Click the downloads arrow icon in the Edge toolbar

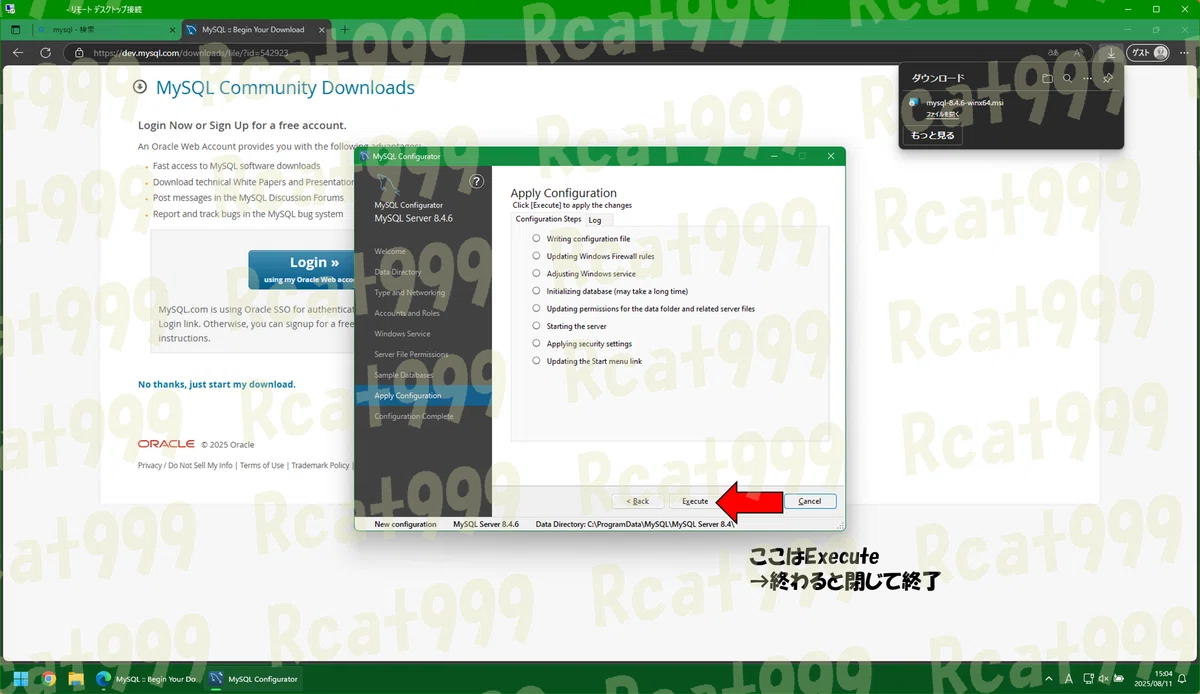(1111, 53)
